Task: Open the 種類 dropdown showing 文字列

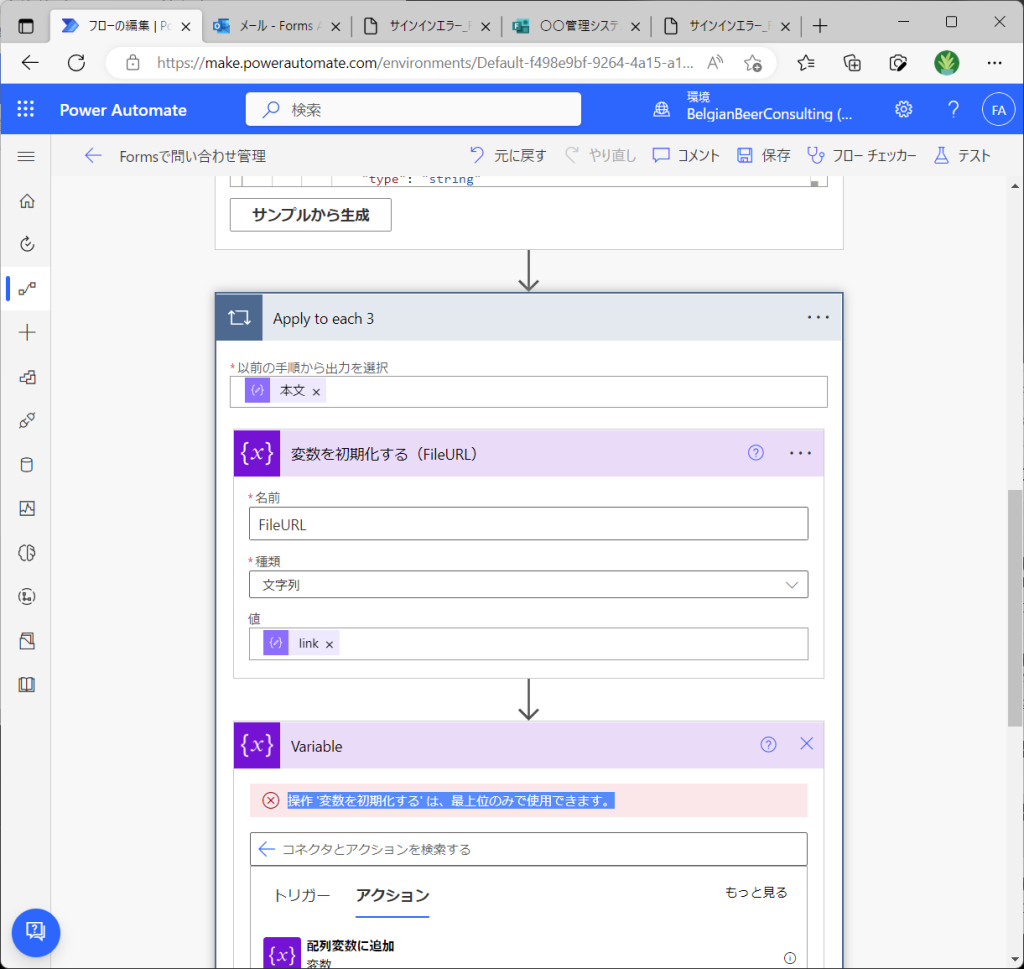Action: click(x=528, y=584)
